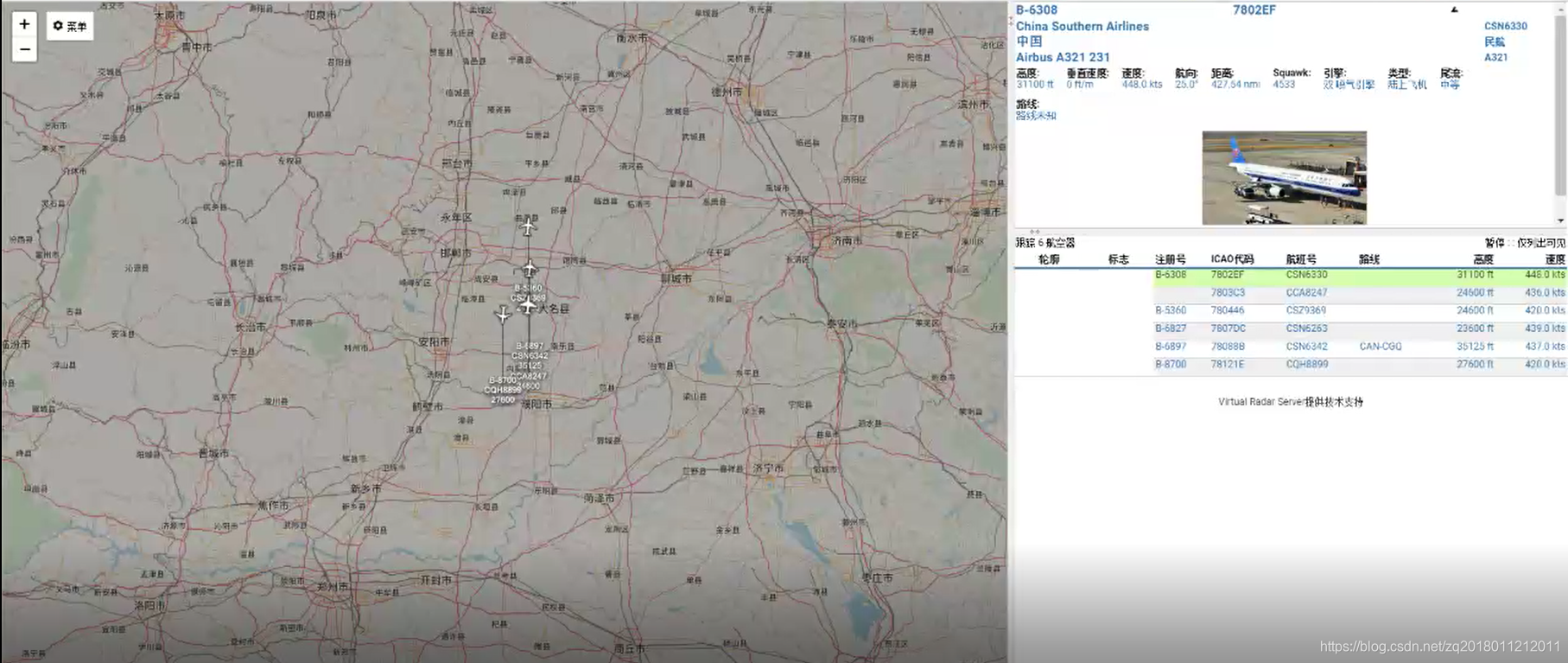
Task: Click the 仅列出可见 link
Action: pyautogui.click(x=1541, y=243)
